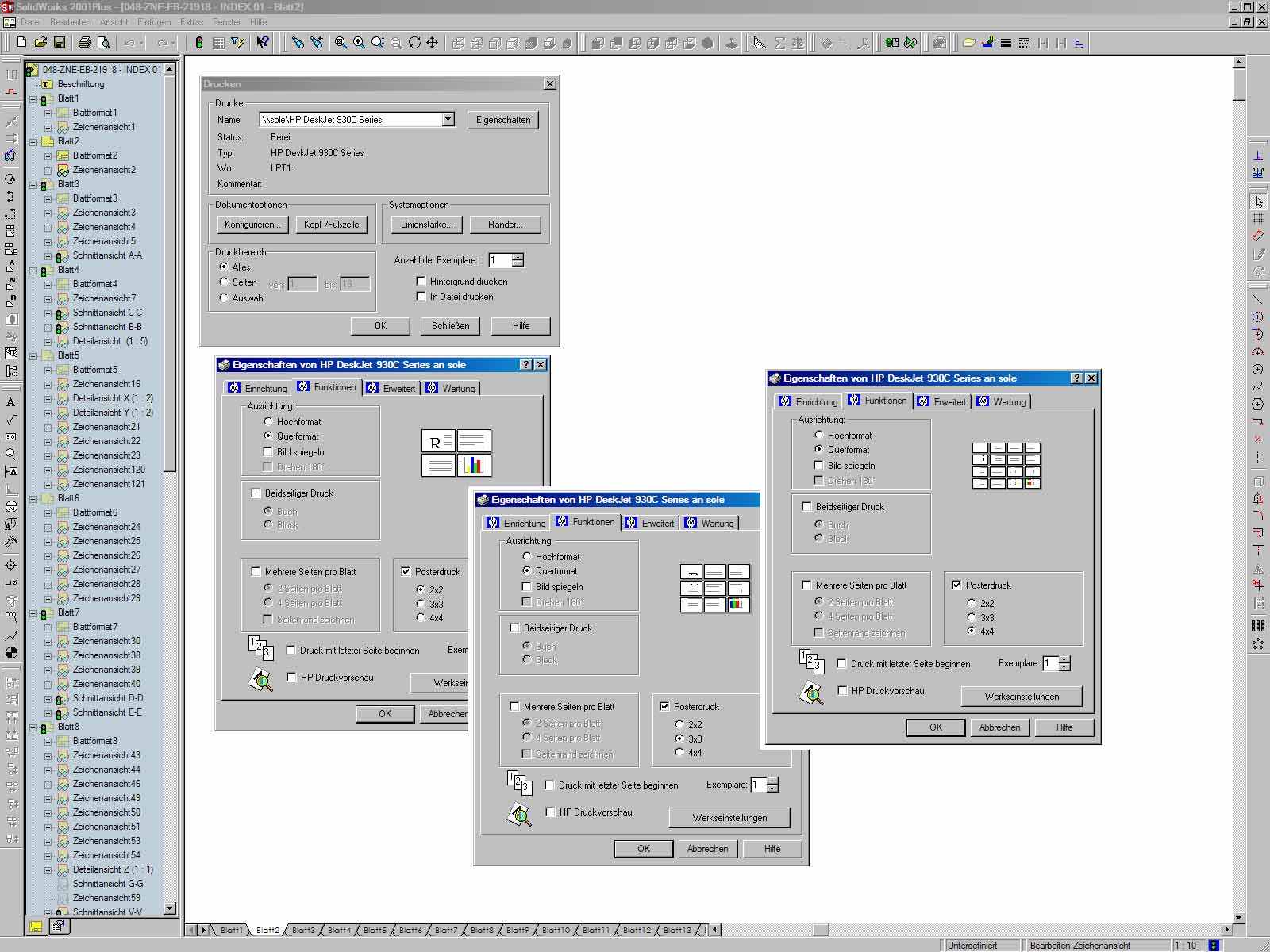
Task: Click the Rebuild traffic light icon
Action: point(199,43)
